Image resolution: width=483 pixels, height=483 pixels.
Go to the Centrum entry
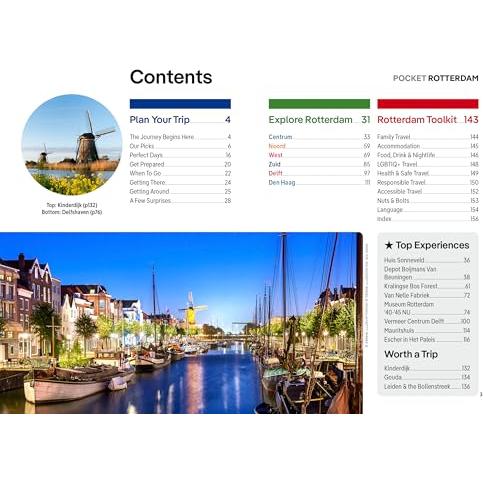tap(319, 137)
